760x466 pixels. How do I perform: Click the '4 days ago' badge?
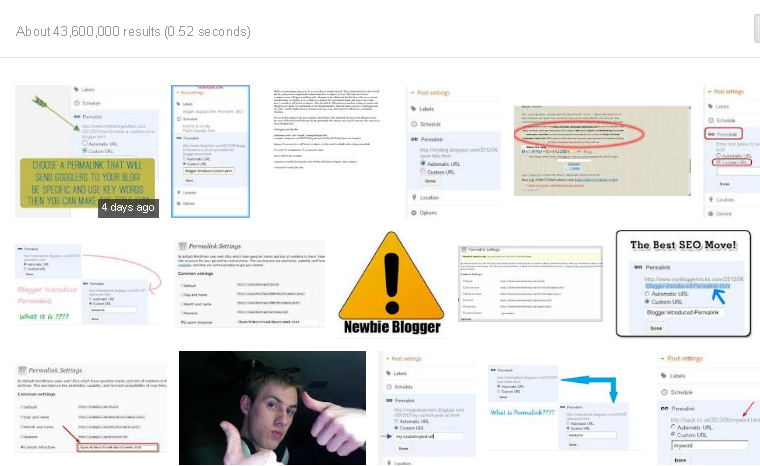pos(127,208)
